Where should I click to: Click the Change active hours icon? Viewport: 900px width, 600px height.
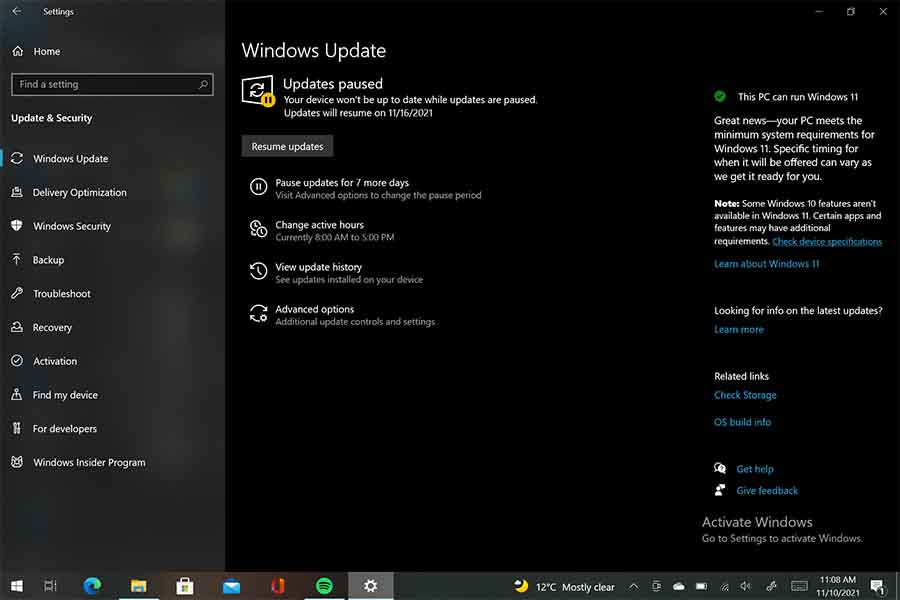pyautogui.click(x=258, y=229)
